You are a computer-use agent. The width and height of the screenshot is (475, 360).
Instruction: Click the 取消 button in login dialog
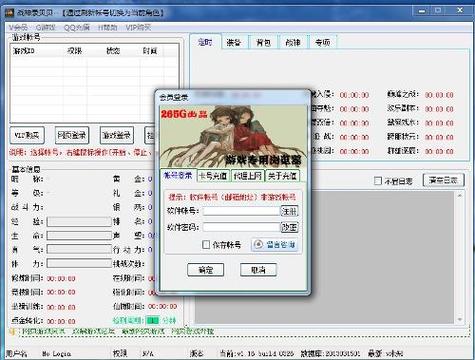(258, 270)
